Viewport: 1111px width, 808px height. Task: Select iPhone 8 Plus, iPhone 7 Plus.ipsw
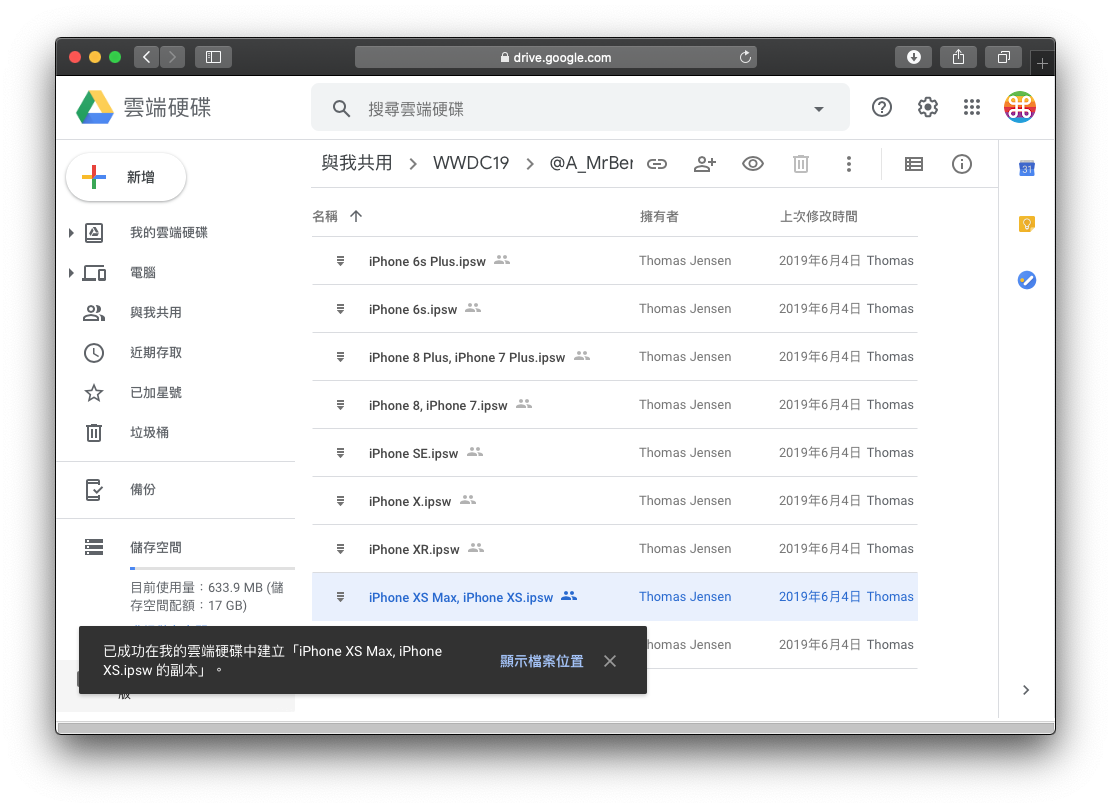614,357
